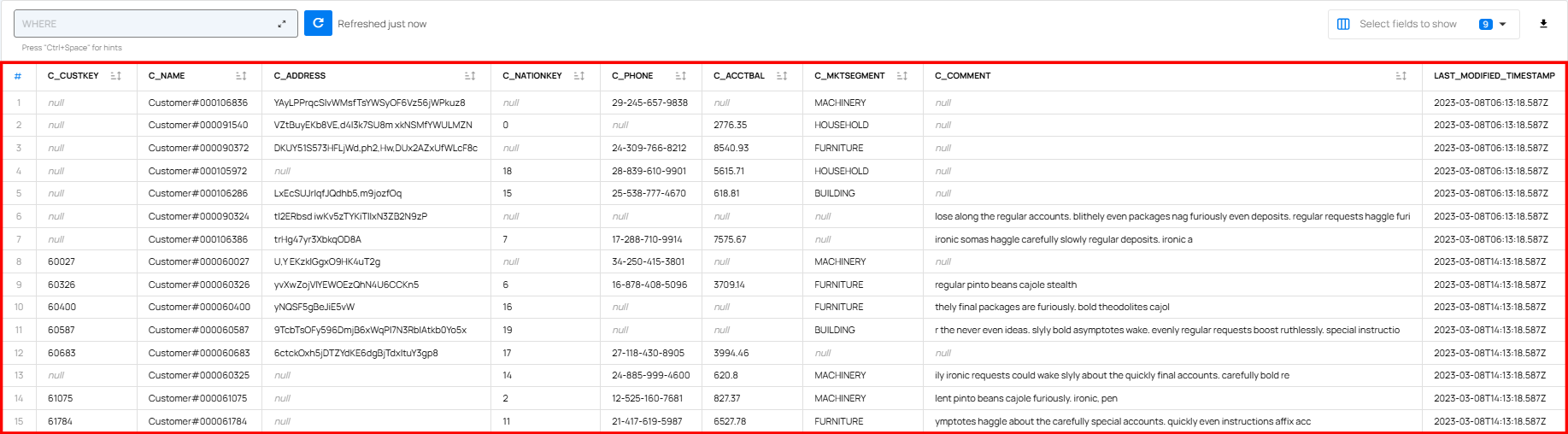This screenshot has width=1568, height=434.
Task: Click the blue refresh button
Action: click(318, 23)
